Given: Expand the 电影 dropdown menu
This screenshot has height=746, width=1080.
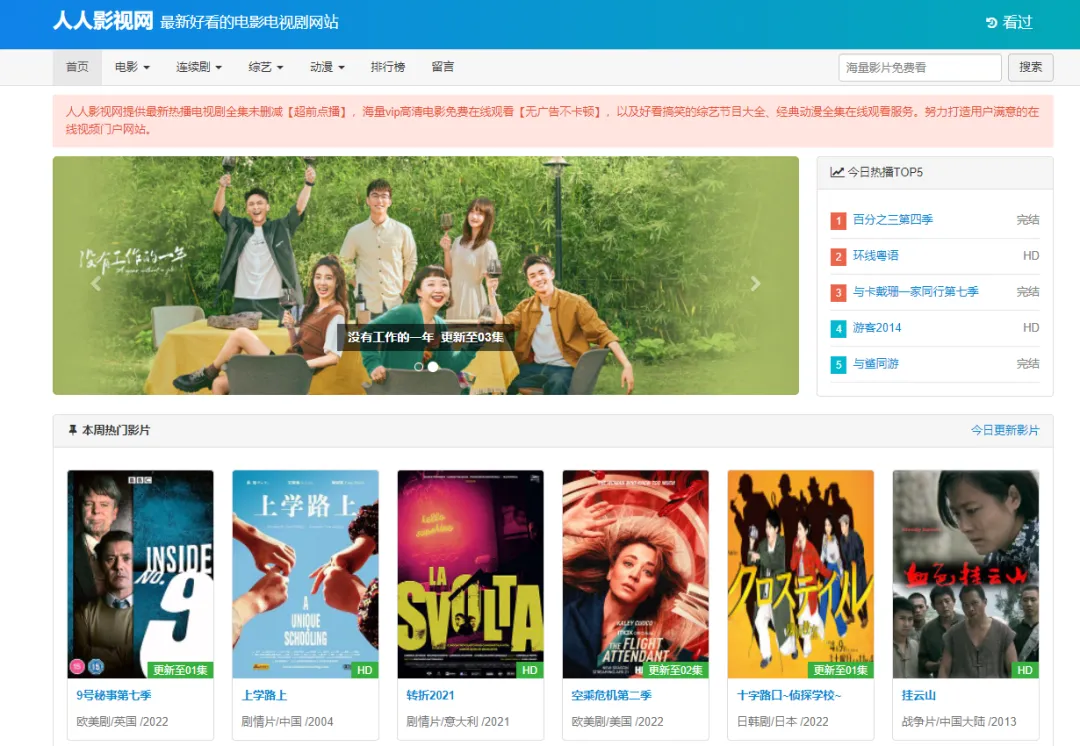Looking at the screenshot, I should click(x=132, y=67).
